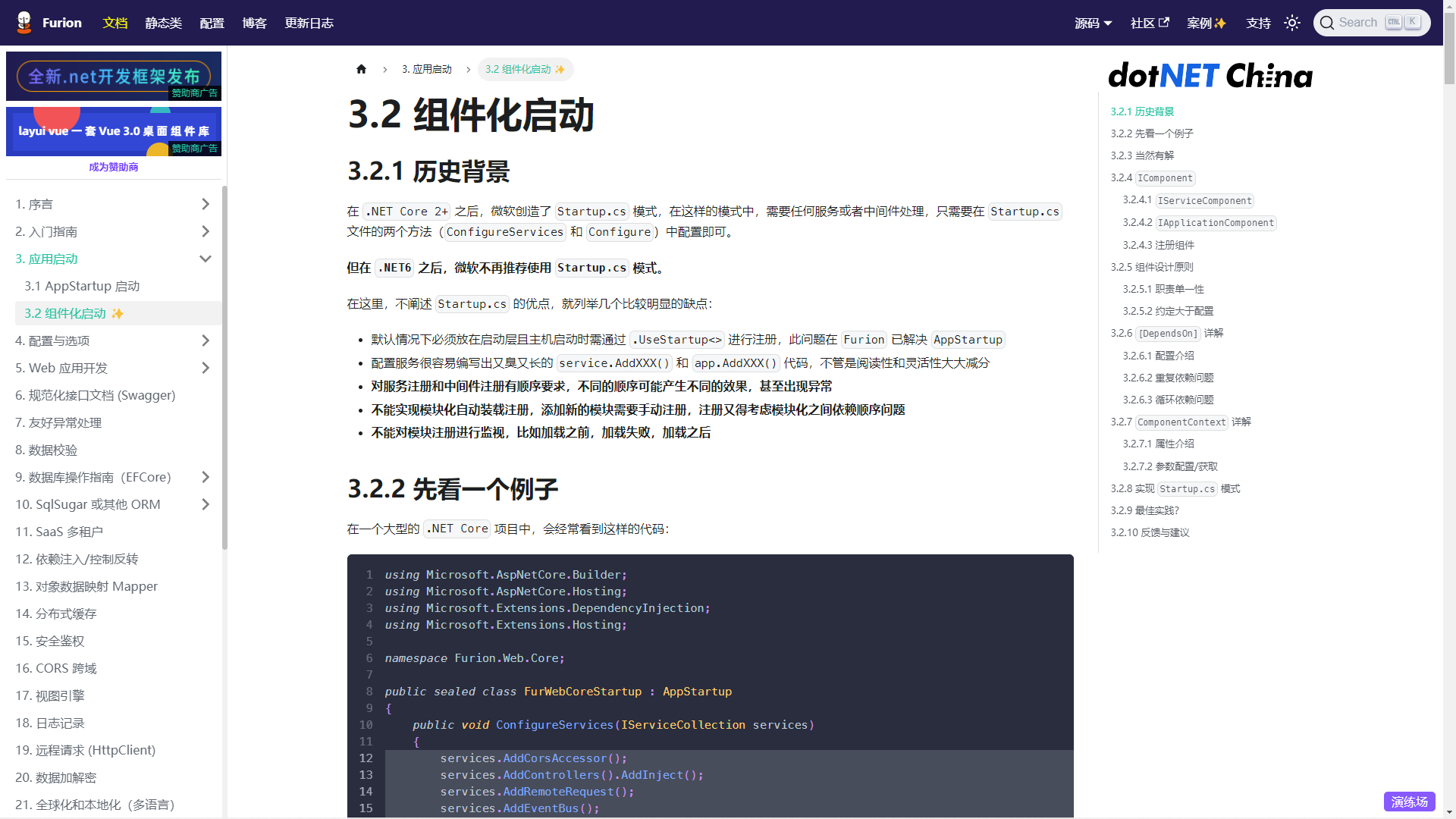The height and width of the screenshot is (819, 1456).
Task: Open the 静态类 nav item
Action: [163, 23]
